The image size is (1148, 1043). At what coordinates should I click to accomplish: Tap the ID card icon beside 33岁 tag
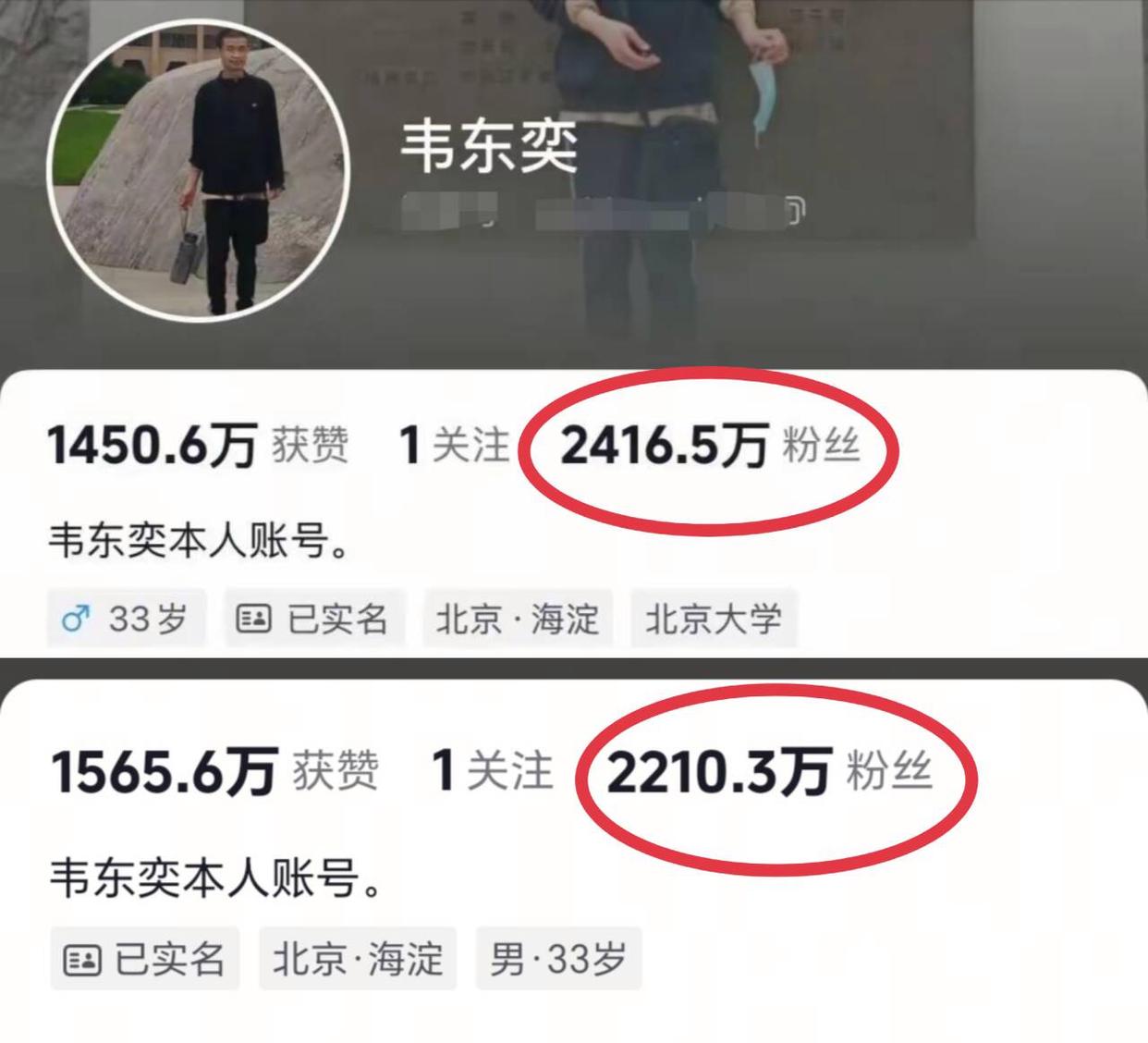pyautogui.click(x=253, y=618)
